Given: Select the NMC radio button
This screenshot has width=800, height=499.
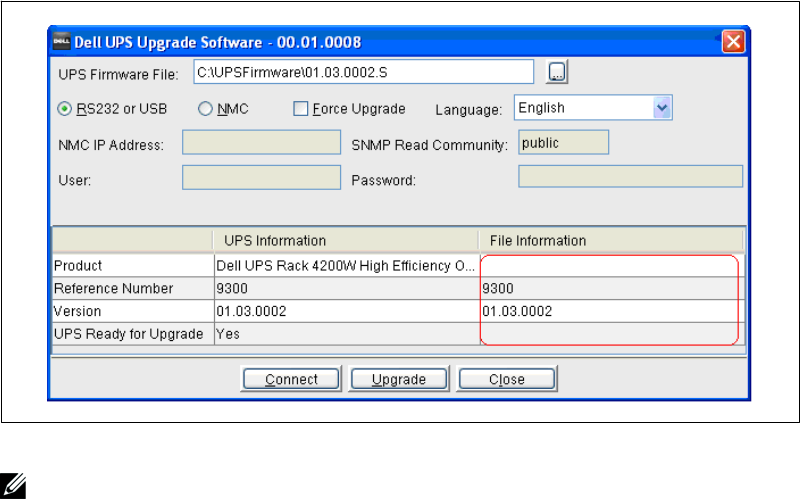Looking at the screenshot, I should point(205,109).
